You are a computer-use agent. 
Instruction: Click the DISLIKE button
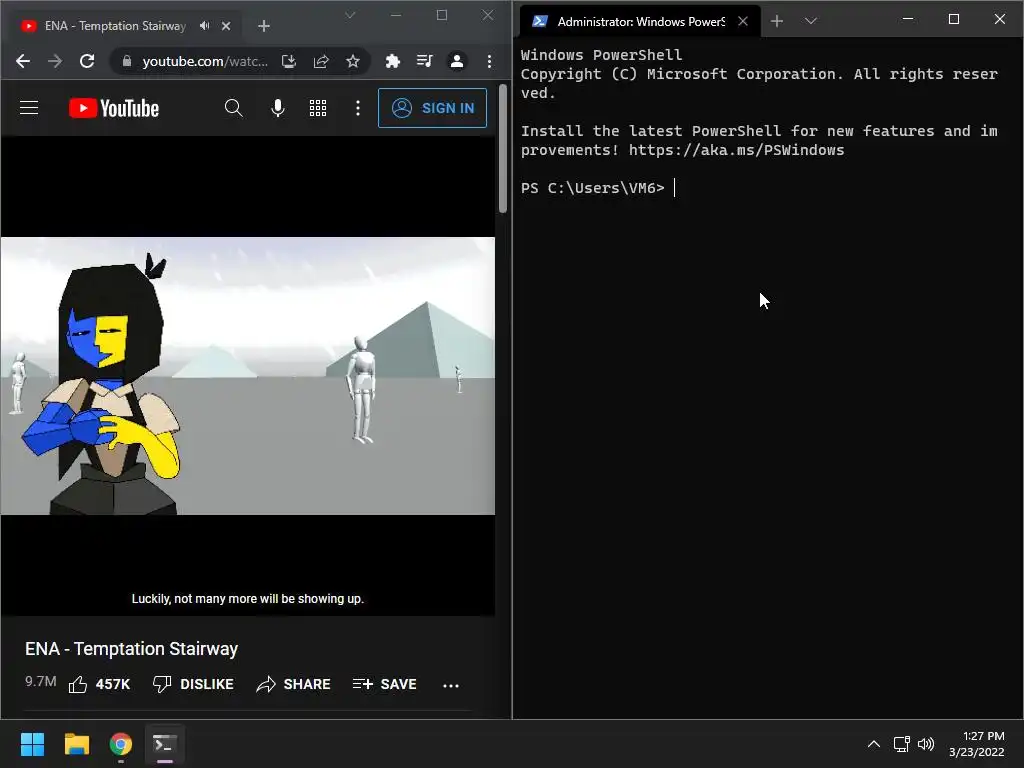(x=193, y=684)
